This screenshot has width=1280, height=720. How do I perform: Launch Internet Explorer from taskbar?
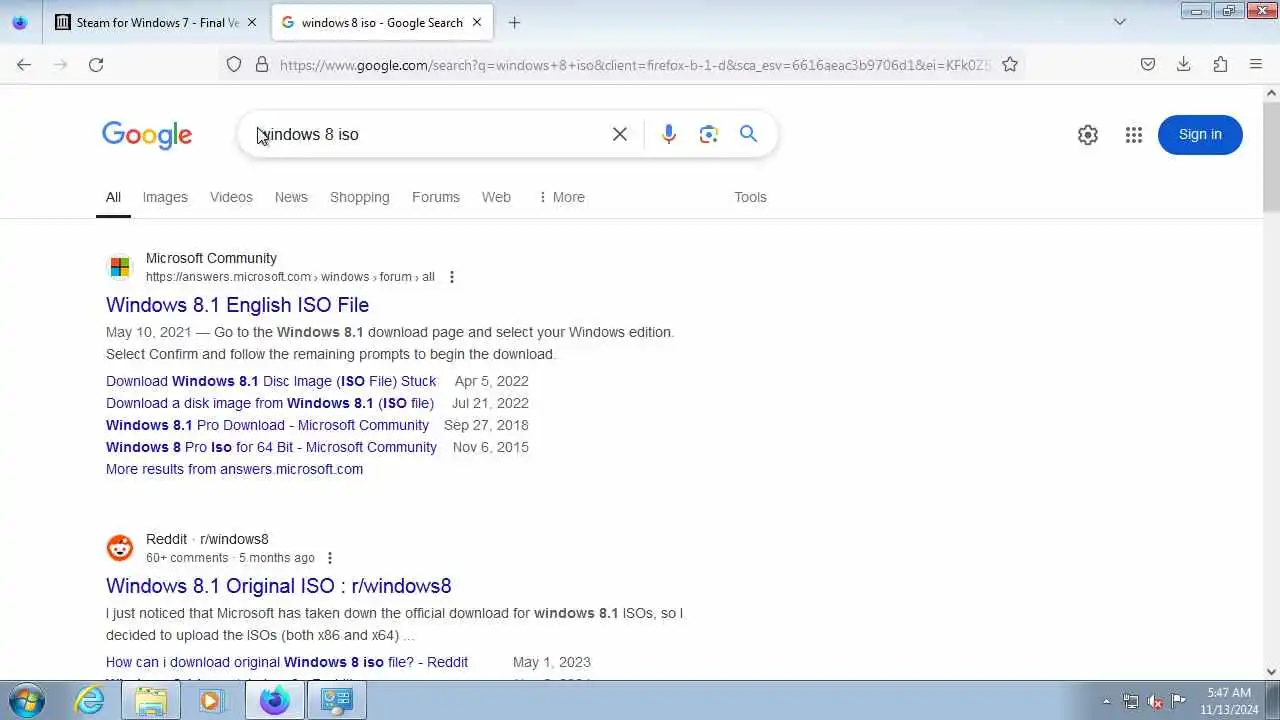pos(90,701)
